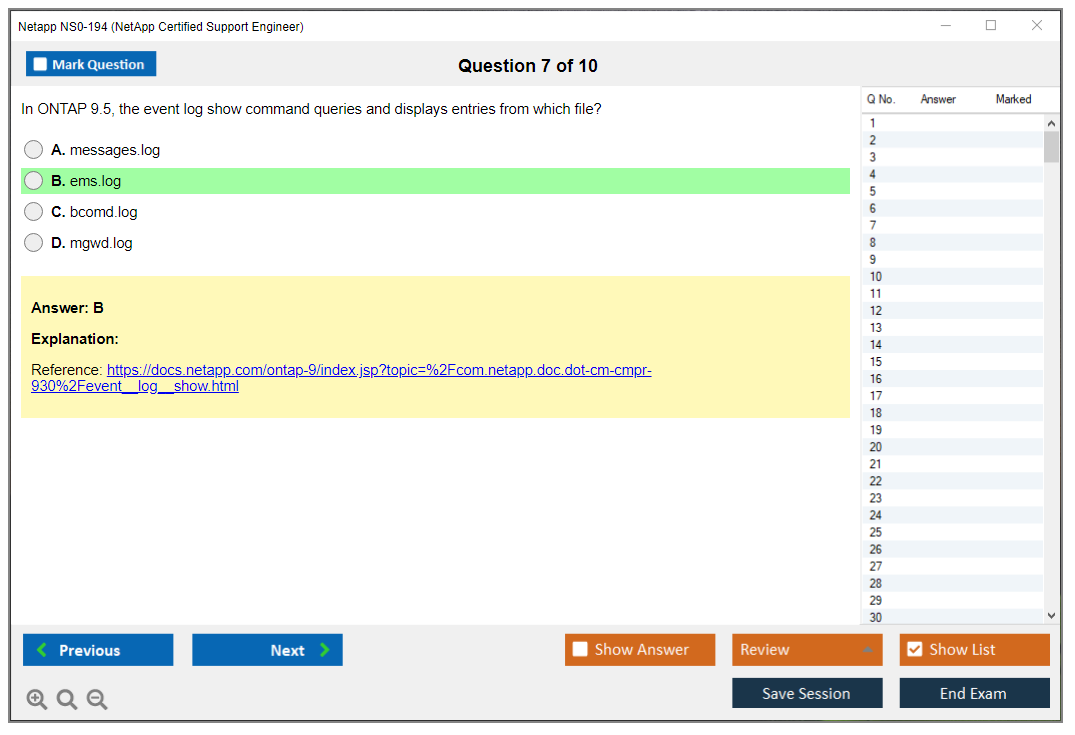Go to the Previous question
1075x735 pixels.
click(x=98, y=650)
